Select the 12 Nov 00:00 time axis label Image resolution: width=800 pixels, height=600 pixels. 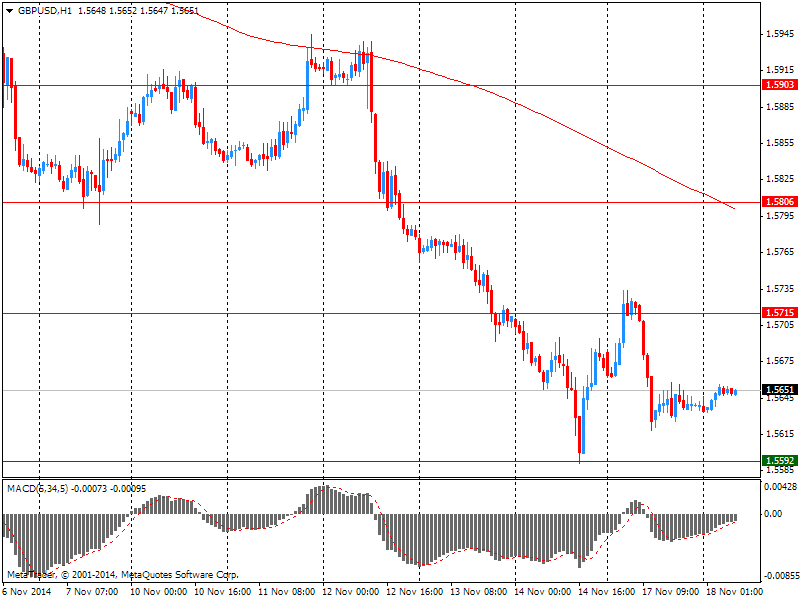tap(351, 592)
